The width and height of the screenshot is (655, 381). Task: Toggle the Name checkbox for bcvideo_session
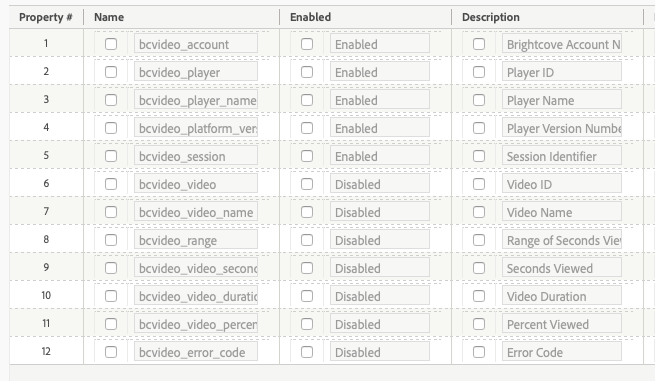point(111,156)
